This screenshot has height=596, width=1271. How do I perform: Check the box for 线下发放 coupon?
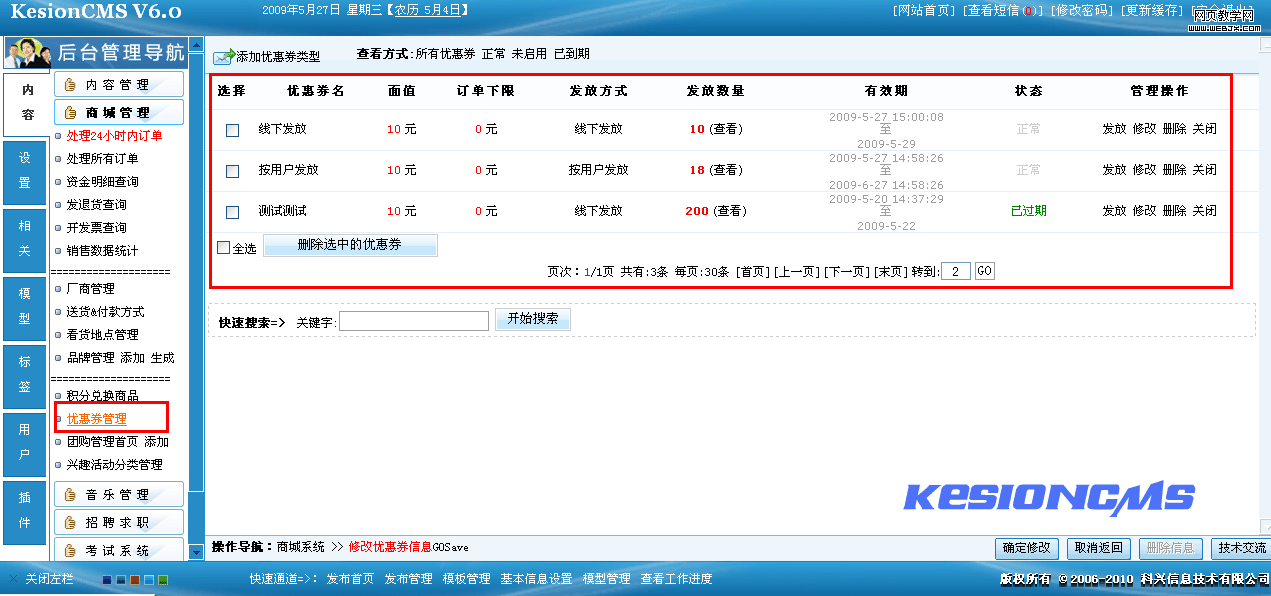pos(233,130)
